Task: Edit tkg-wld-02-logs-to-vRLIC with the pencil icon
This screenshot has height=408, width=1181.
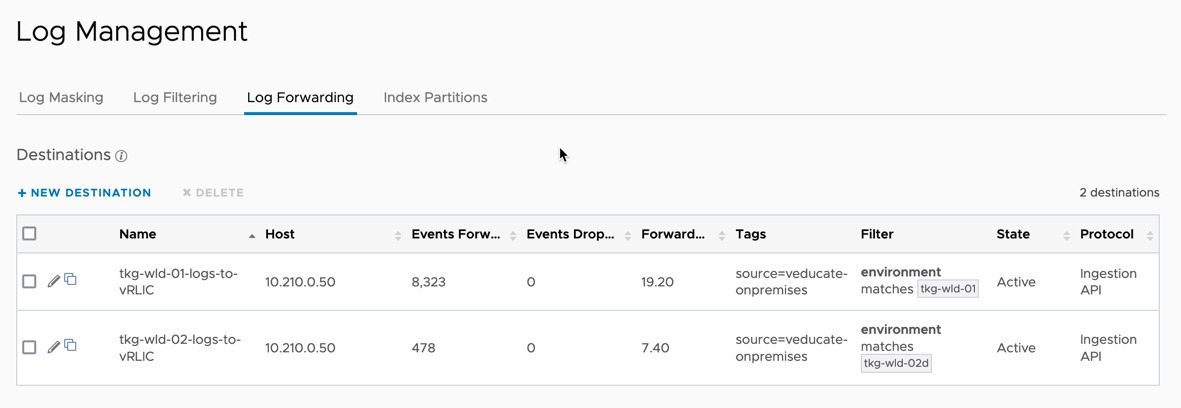Action: click(x=53, y=347)
